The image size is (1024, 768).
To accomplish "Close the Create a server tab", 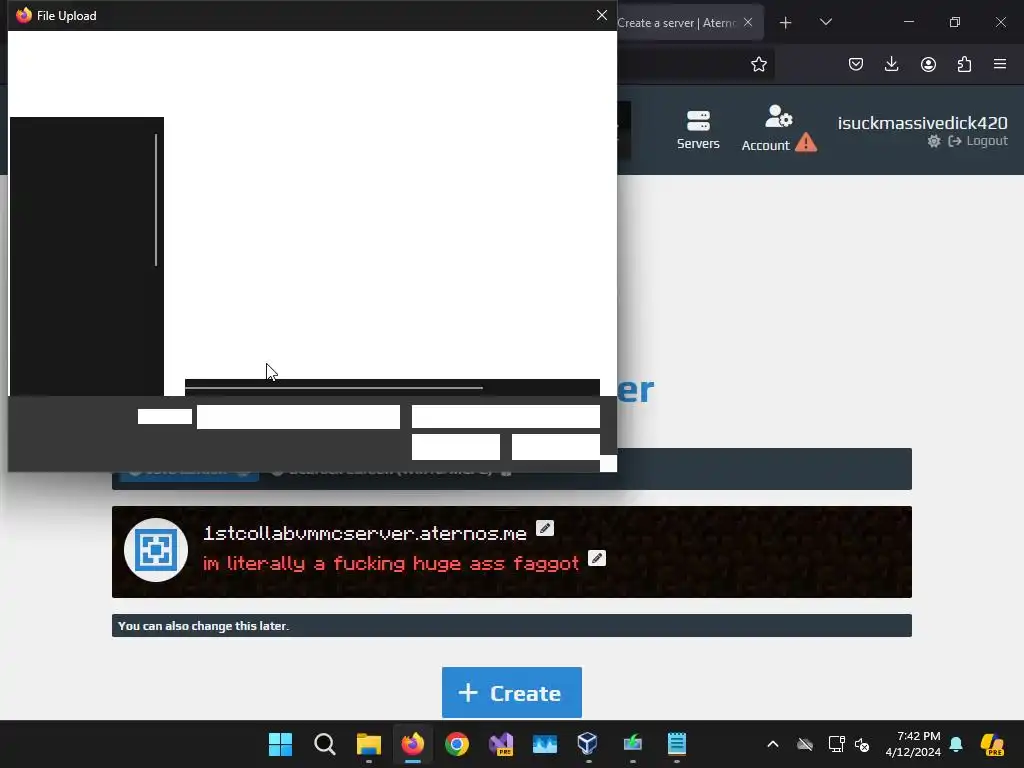I will pyautogui.click(x=748, y=22).
